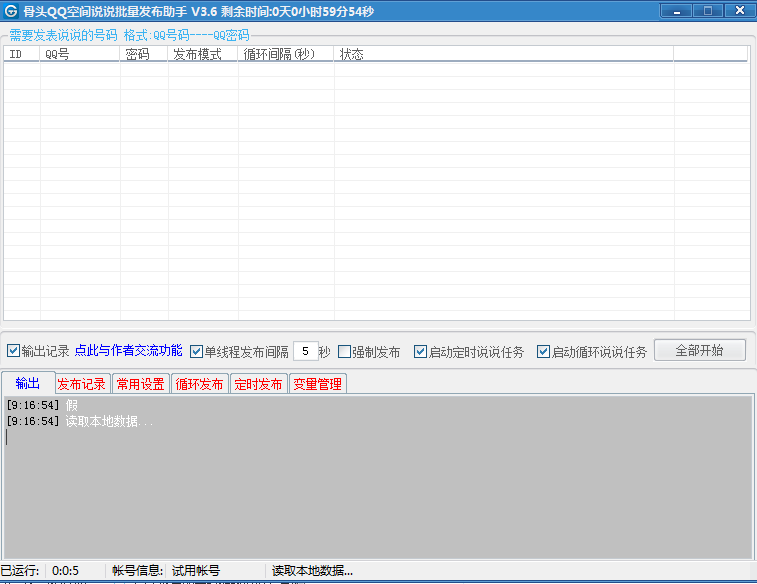Click the QQ号 column header
This screenshot has width=757, height=584.
click(x=80, y=54)
